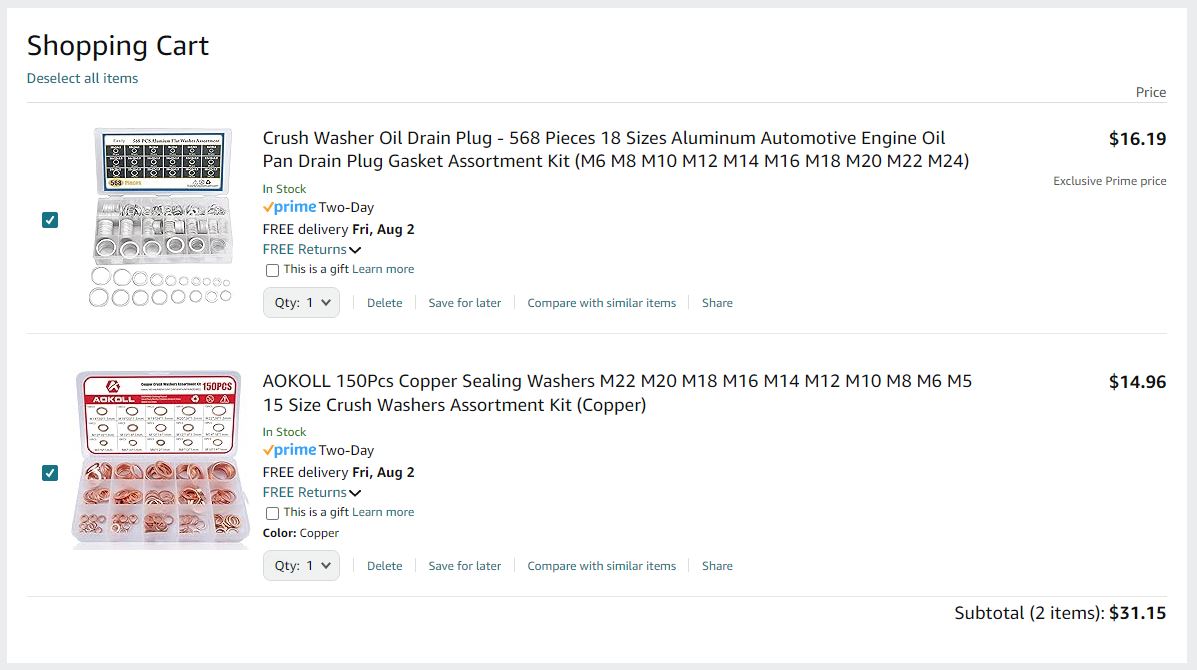
Task: Click the Prime logo on the Crush Washer item
Action: coord(288,207)
